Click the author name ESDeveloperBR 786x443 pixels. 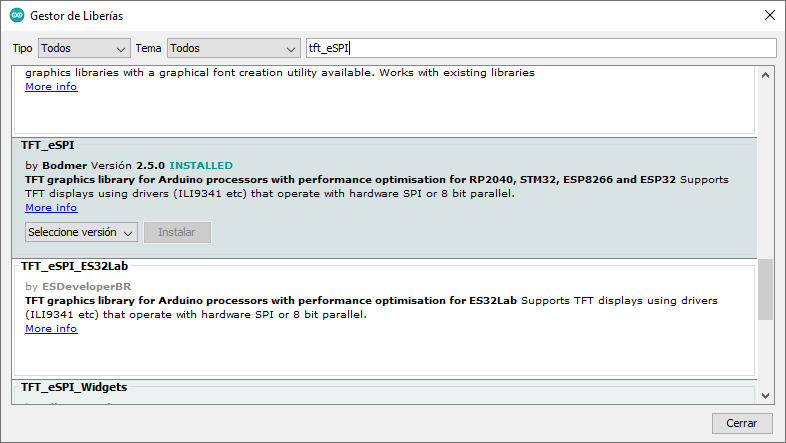87,287
